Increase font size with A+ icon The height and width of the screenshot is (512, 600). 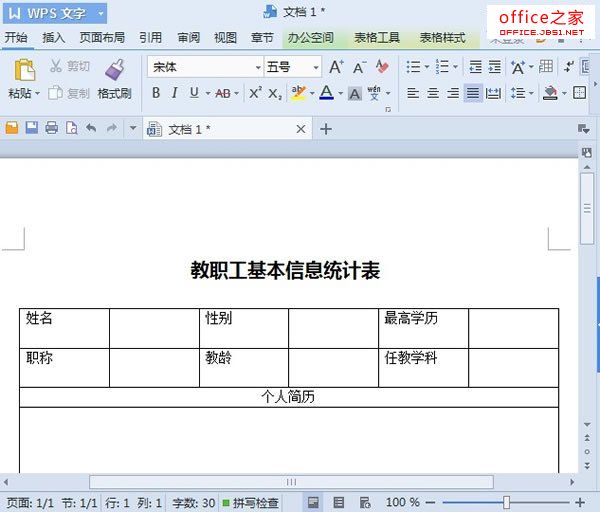336,67
